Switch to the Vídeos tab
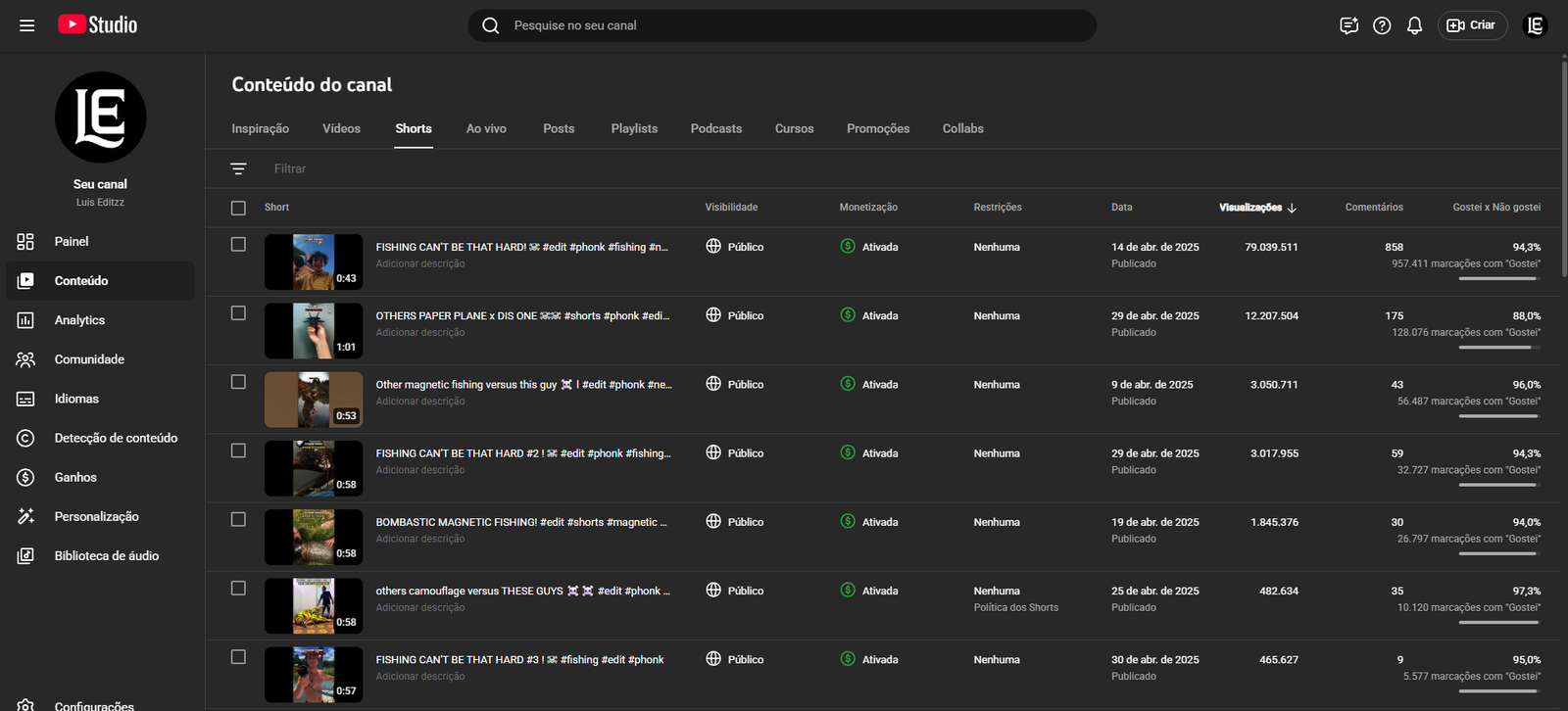 point(341,128)
